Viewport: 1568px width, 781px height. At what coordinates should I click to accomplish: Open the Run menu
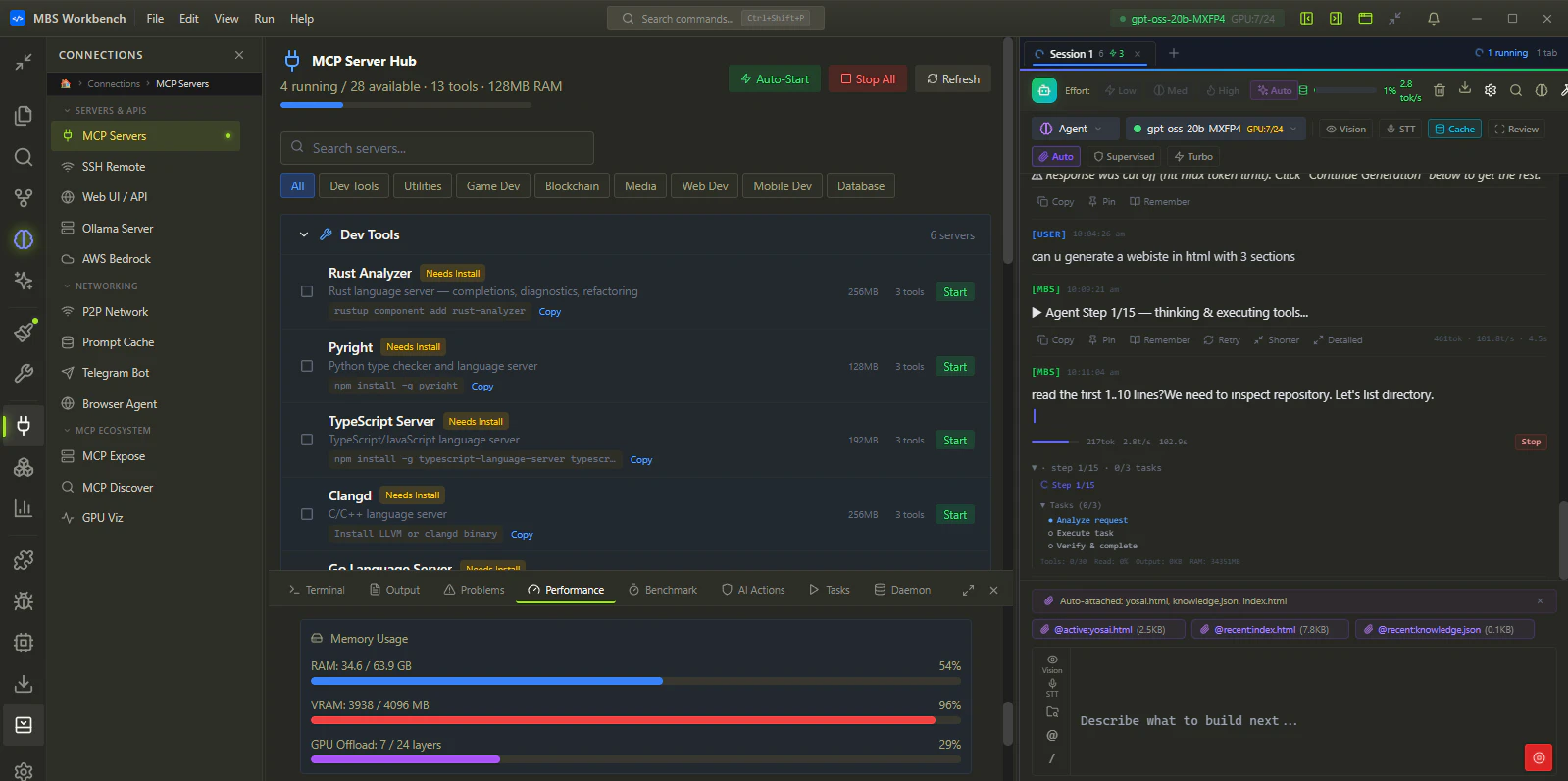click(x=264, y=19)
